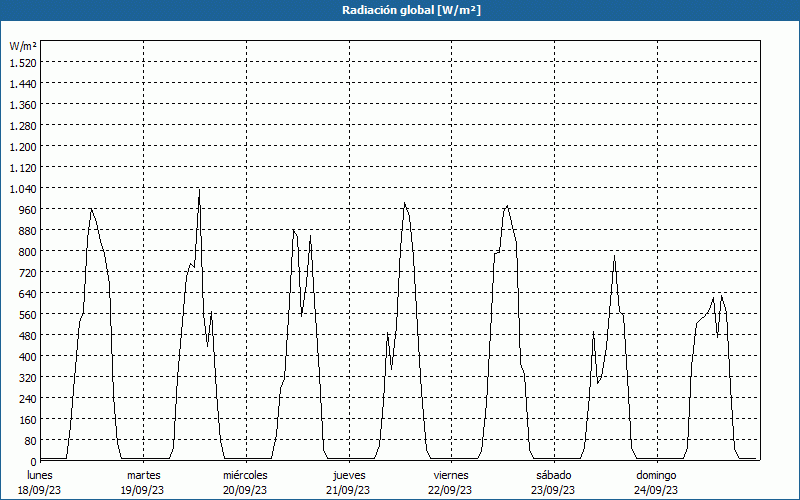This screenshot has width=800, height=500.
Task: Click the 480 y-axis value
Action: 28,335
